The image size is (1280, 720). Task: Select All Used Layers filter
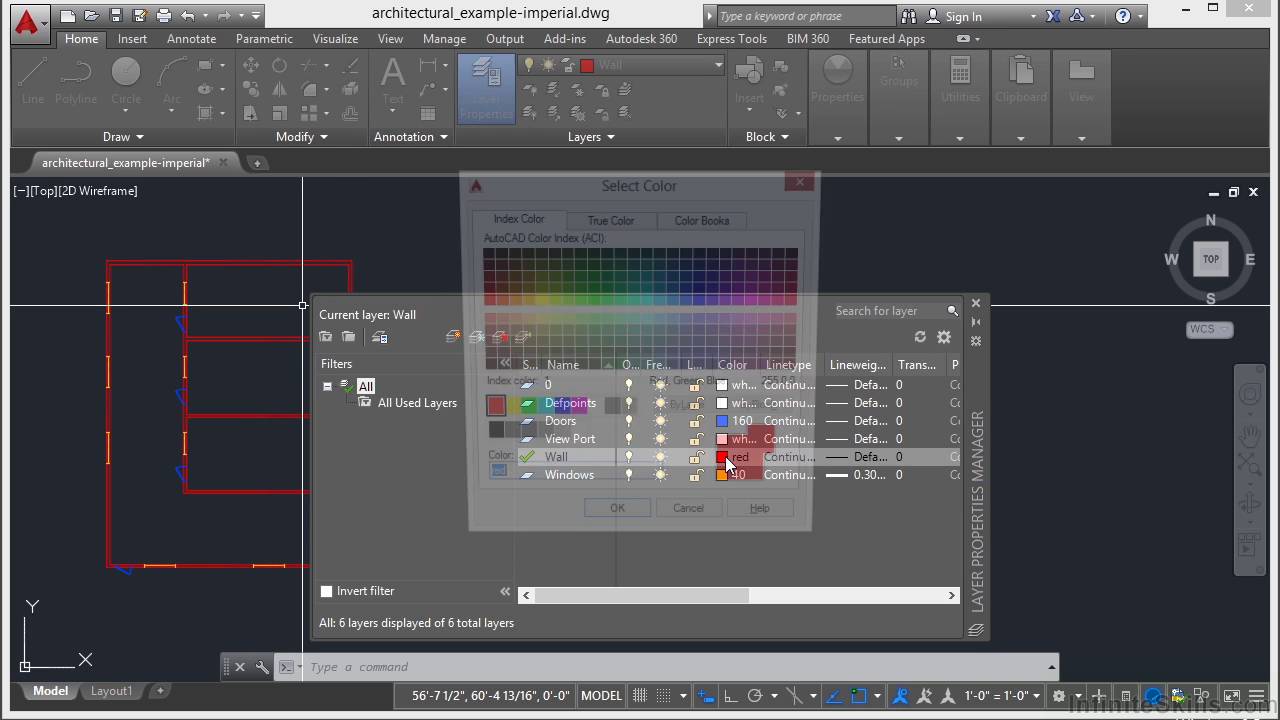click(417, 403)
